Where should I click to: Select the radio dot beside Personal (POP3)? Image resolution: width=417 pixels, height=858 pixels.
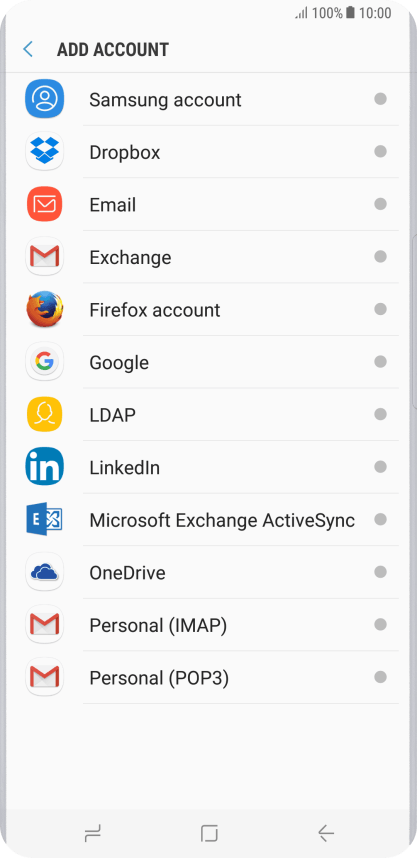pos(380,677)
